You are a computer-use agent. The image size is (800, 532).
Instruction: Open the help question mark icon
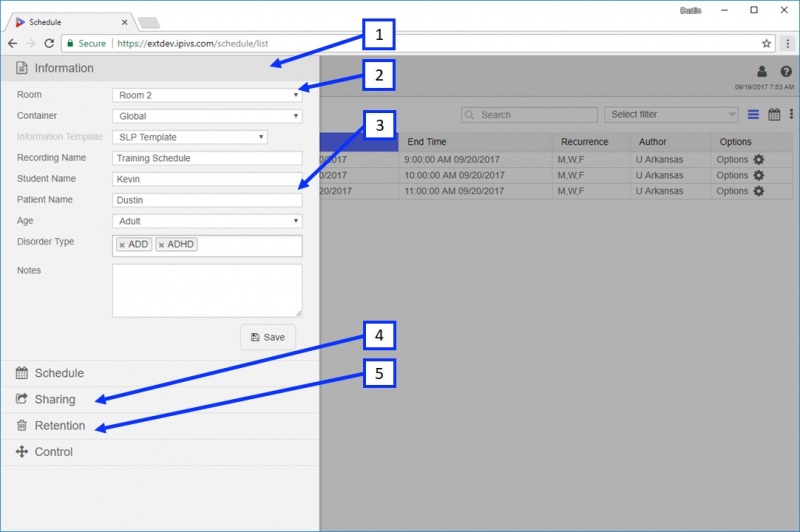[x=786, y=71]
